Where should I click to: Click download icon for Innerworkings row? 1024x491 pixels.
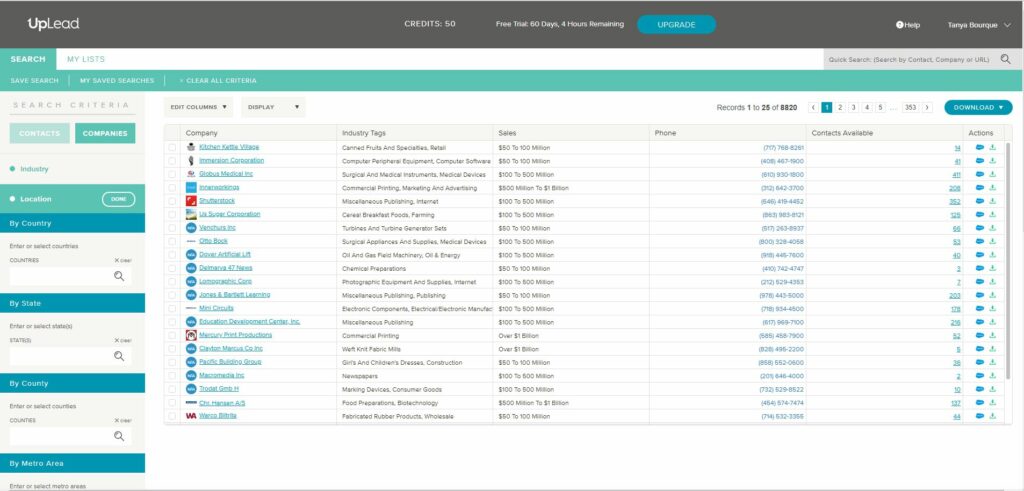pyautogui.click(x=993, y=187)
